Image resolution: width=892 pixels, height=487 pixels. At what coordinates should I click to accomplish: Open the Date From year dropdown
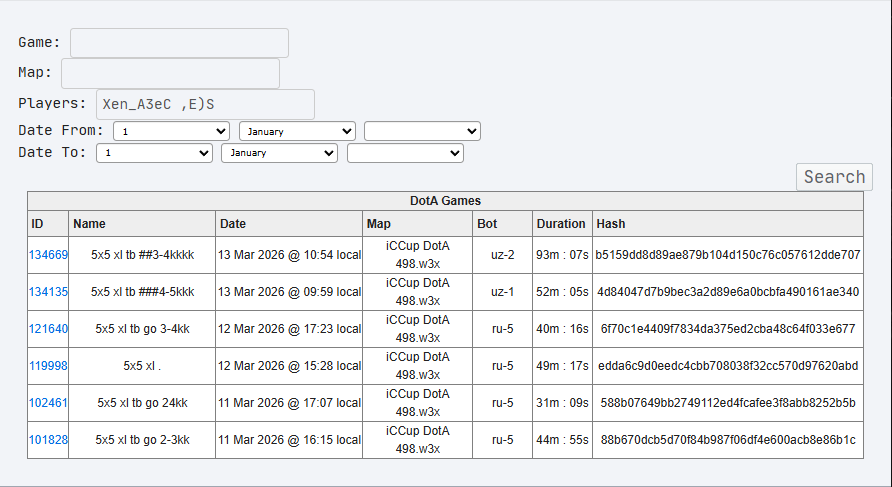coord(422,131)
